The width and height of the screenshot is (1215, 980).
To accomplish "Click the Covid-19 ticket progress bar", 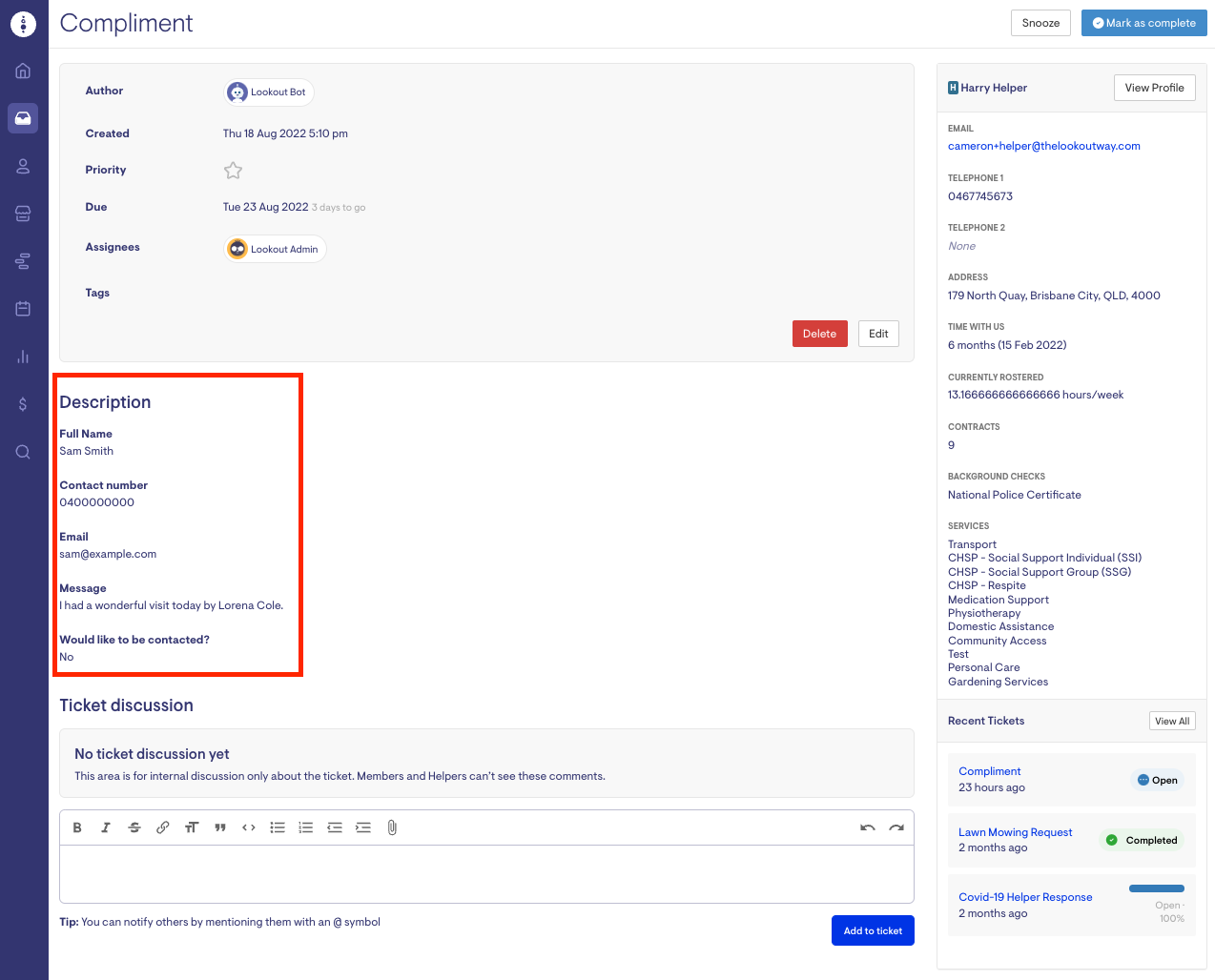I will pyautogui.click(x=1156, y=888).
